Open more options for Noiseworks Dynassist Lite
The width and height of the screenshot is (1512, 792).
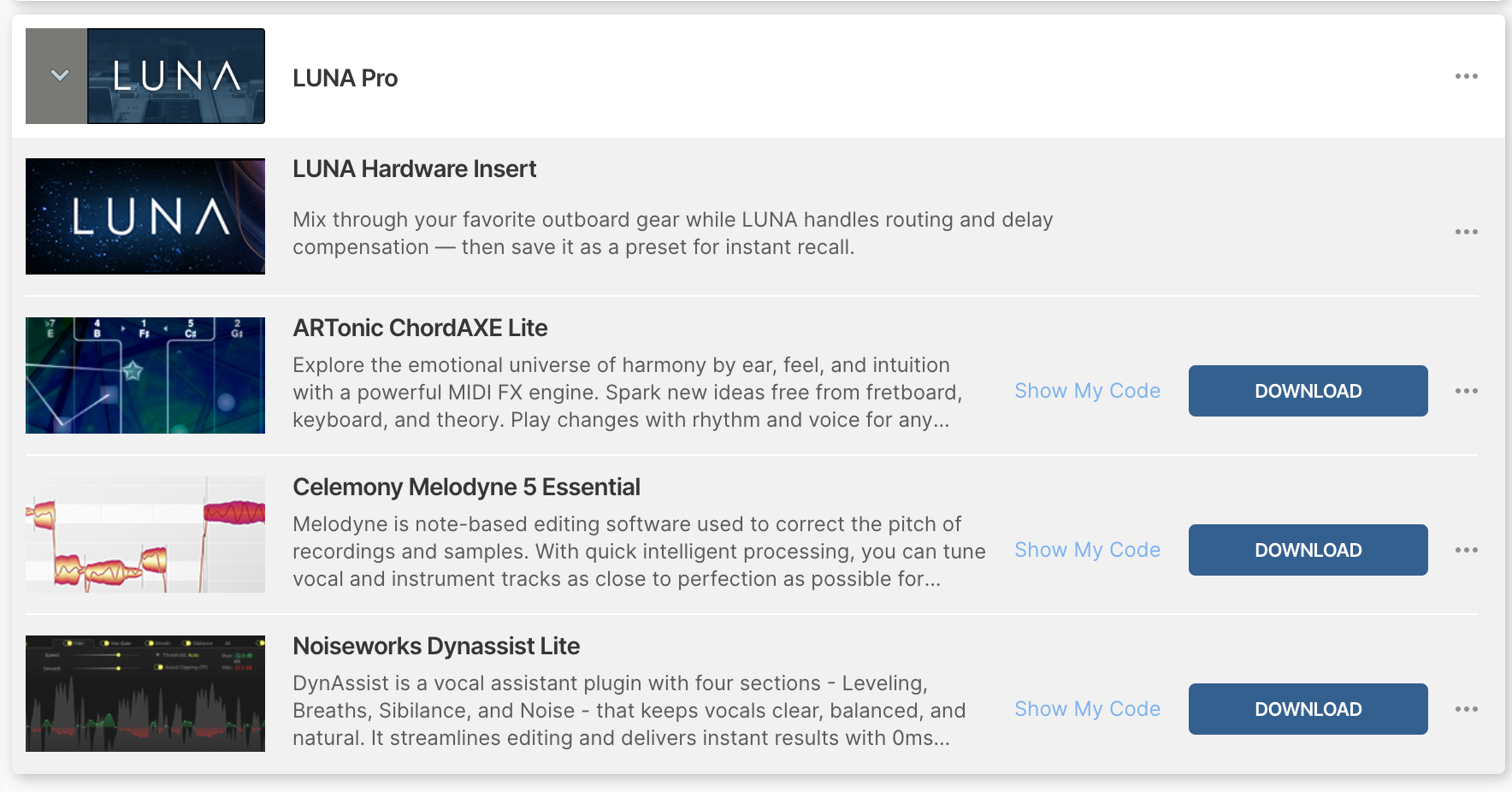click(x=1466, y=709)
